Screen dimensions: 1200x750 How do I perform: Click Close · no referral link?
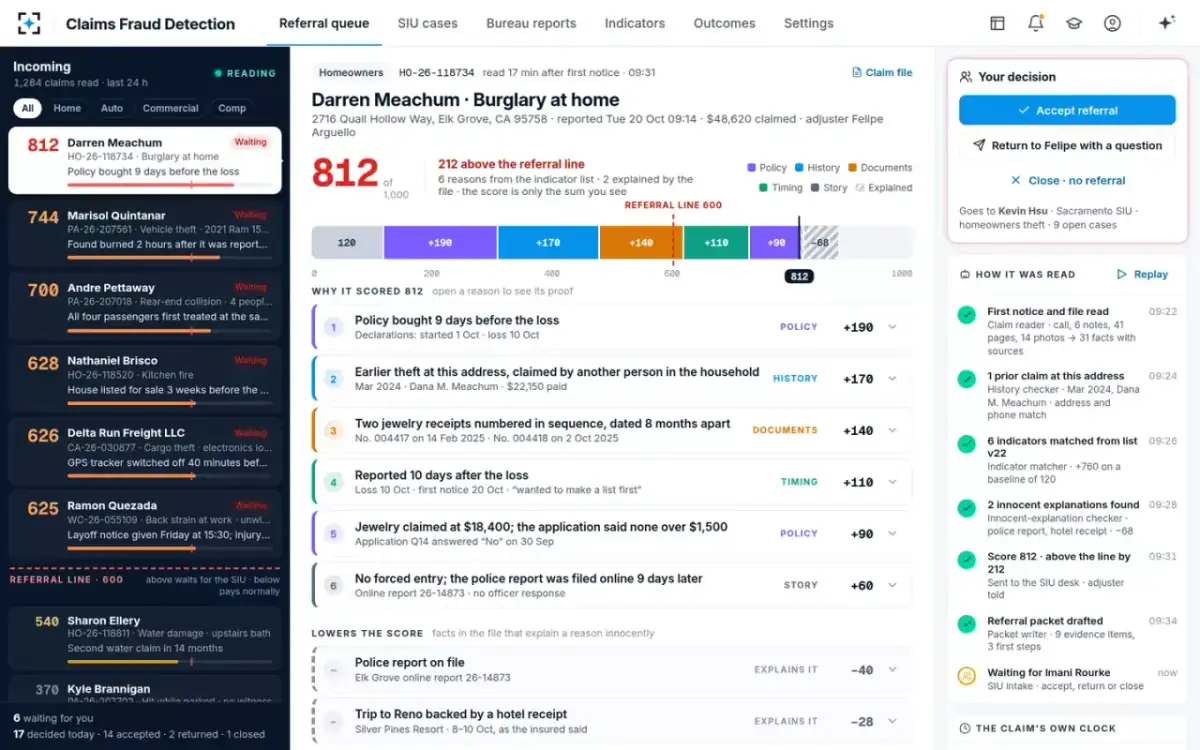(1067, 181)
